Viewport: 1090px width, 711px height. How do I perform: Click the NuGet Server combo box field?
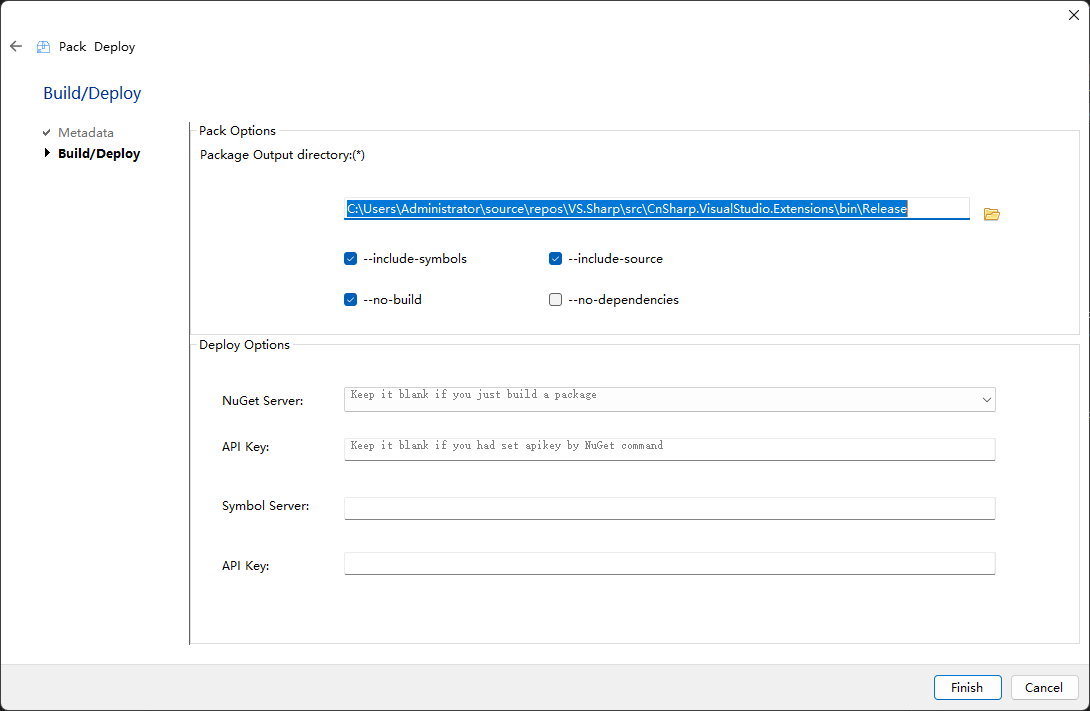(660, 400)
